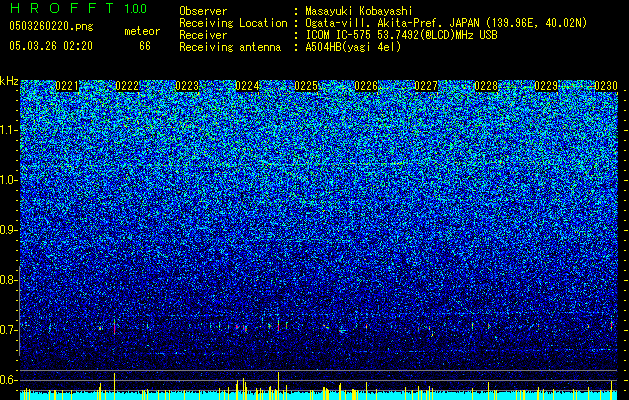Click the red meteor echo below 0222
The height and width of the screenshot is (400, 629).
[x=115, y=327]
